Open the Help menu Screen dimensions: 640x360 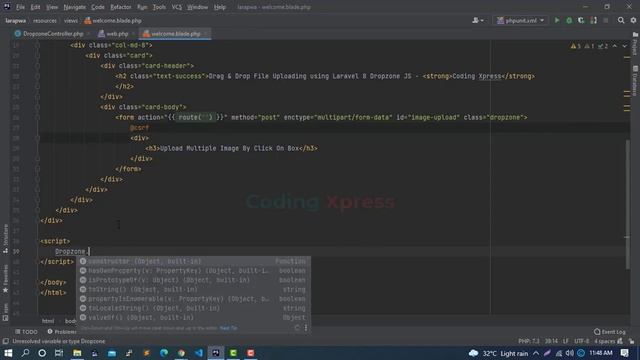pyautogui.click(x=220, y=7)
